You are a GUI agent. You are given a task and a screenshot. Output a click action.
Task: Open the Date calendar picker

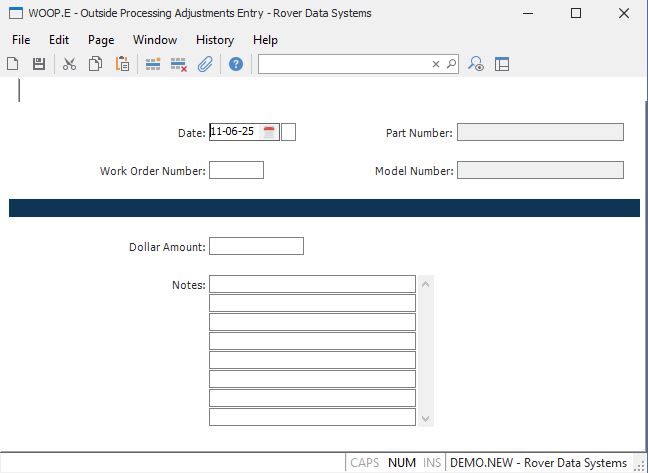coord(269,132)
